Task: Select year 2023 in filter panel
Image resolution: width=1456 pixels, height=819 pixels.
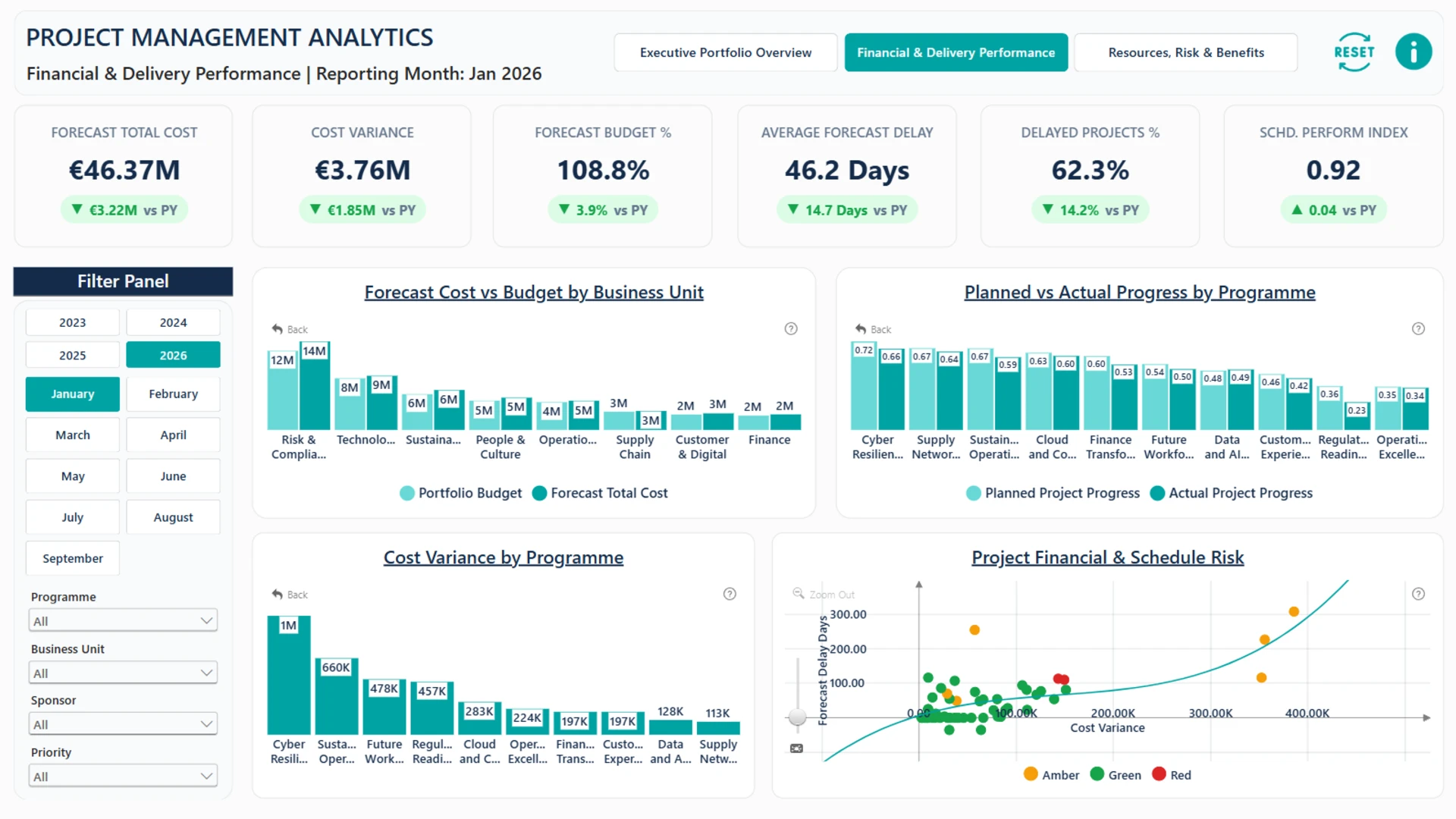Action: 73,322
